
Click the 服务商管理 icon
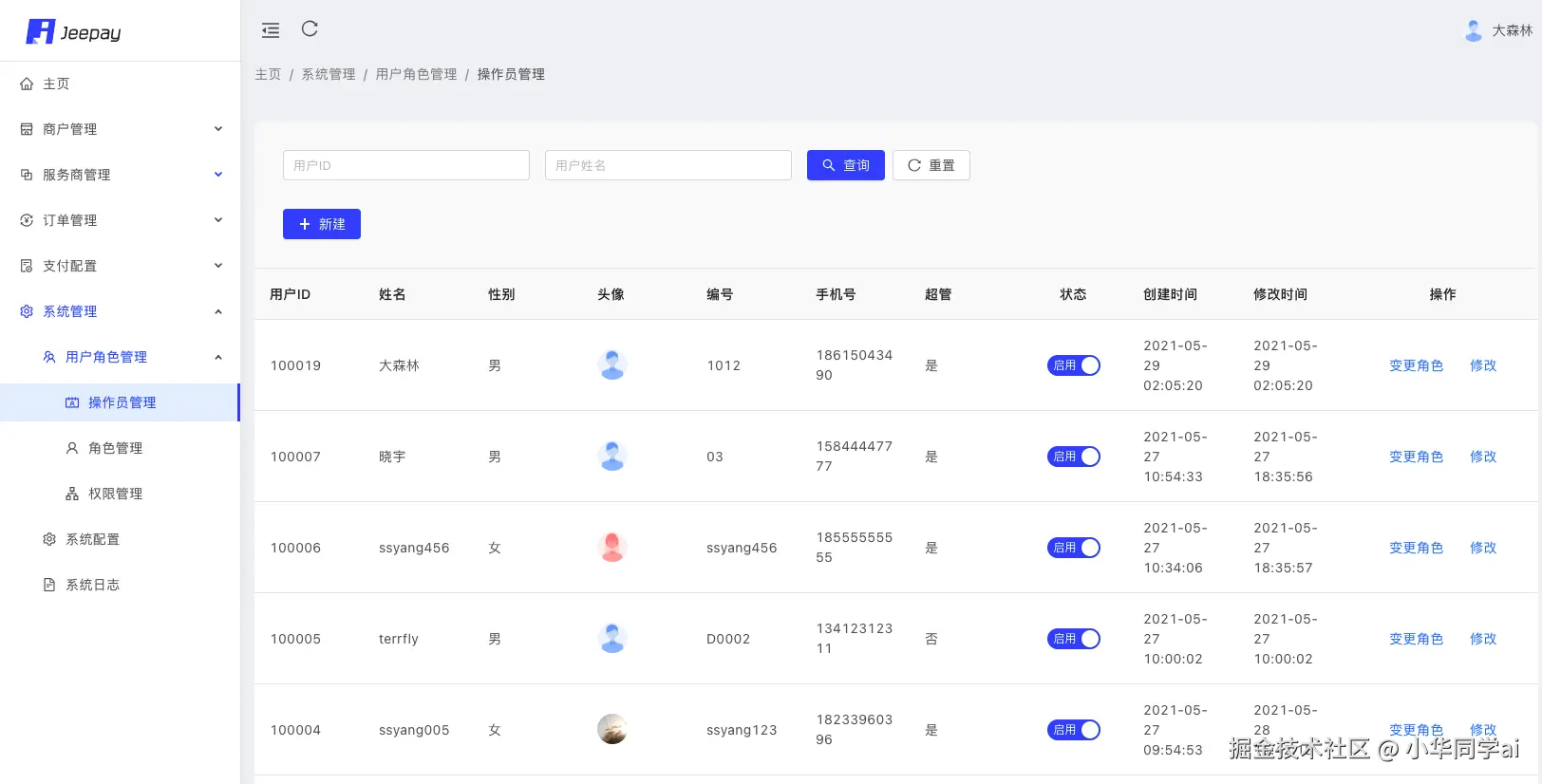pos(27,175)
